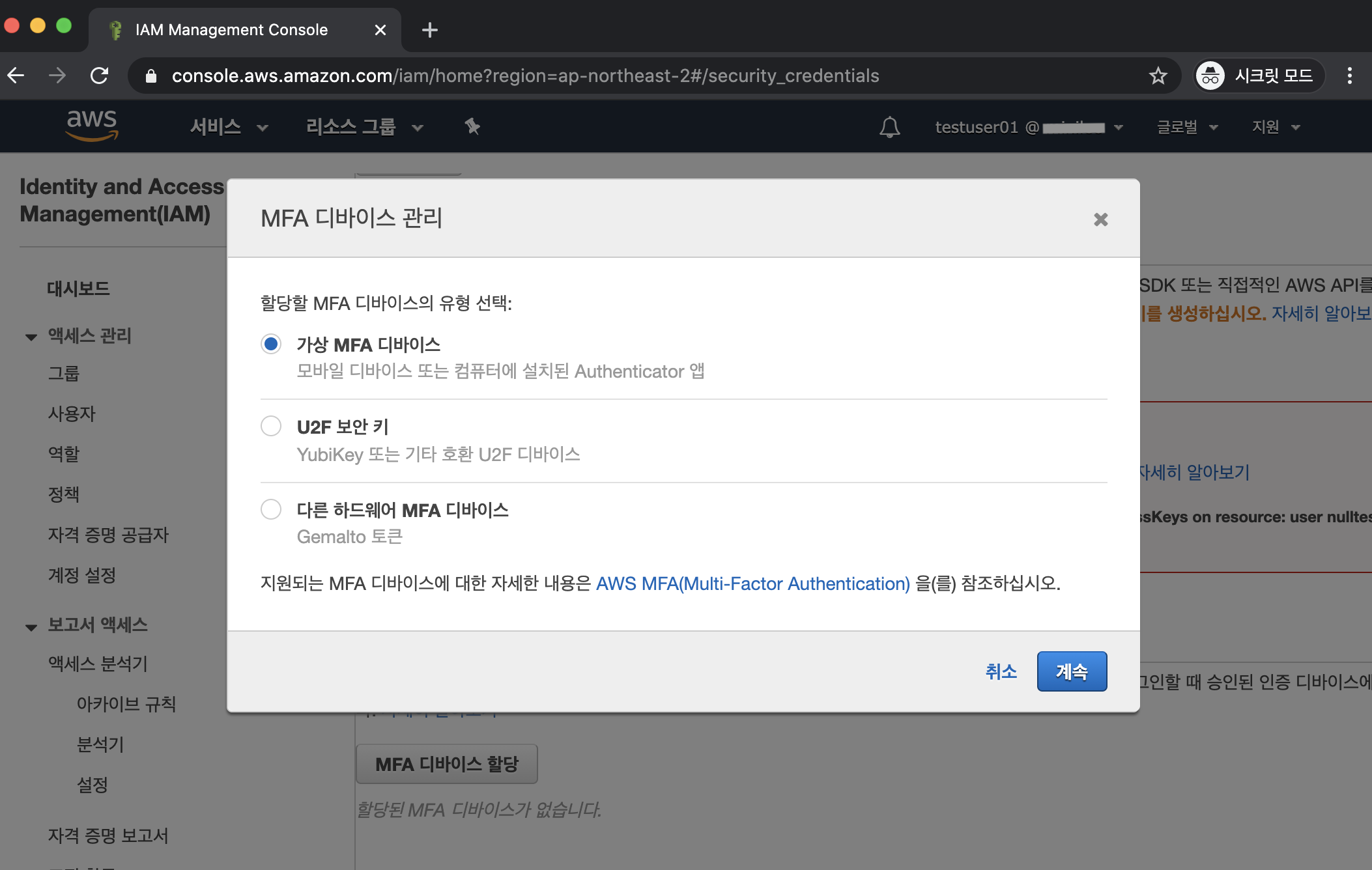Open the 지원 support menu
1372x870 pixels.
tap(1275, 127)
